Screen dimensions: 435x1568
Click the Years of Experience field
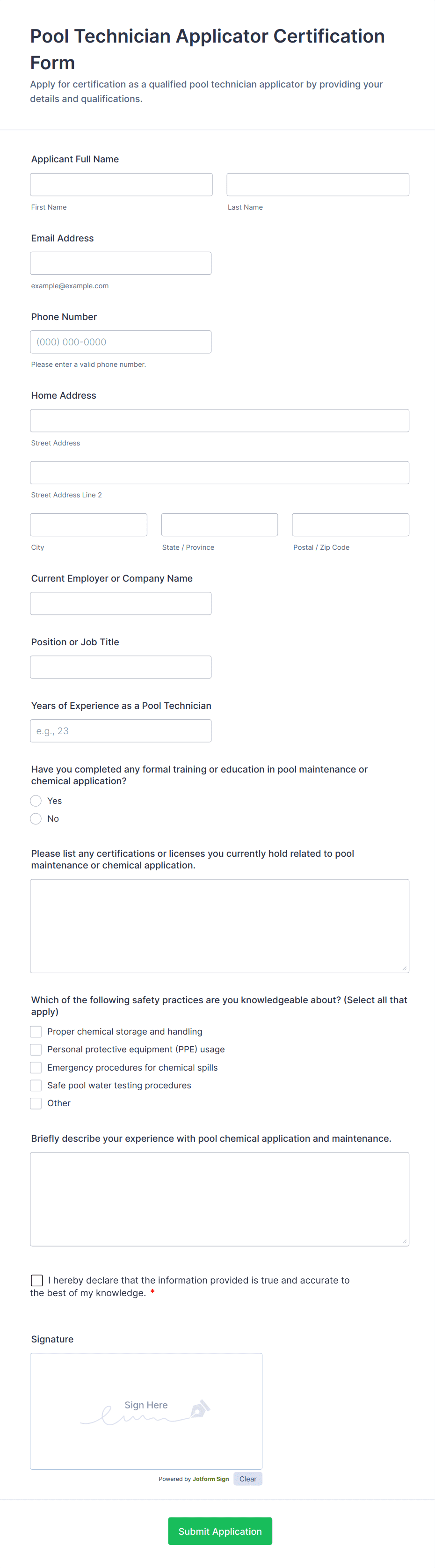pyautogui.click(x=121, y=730)
